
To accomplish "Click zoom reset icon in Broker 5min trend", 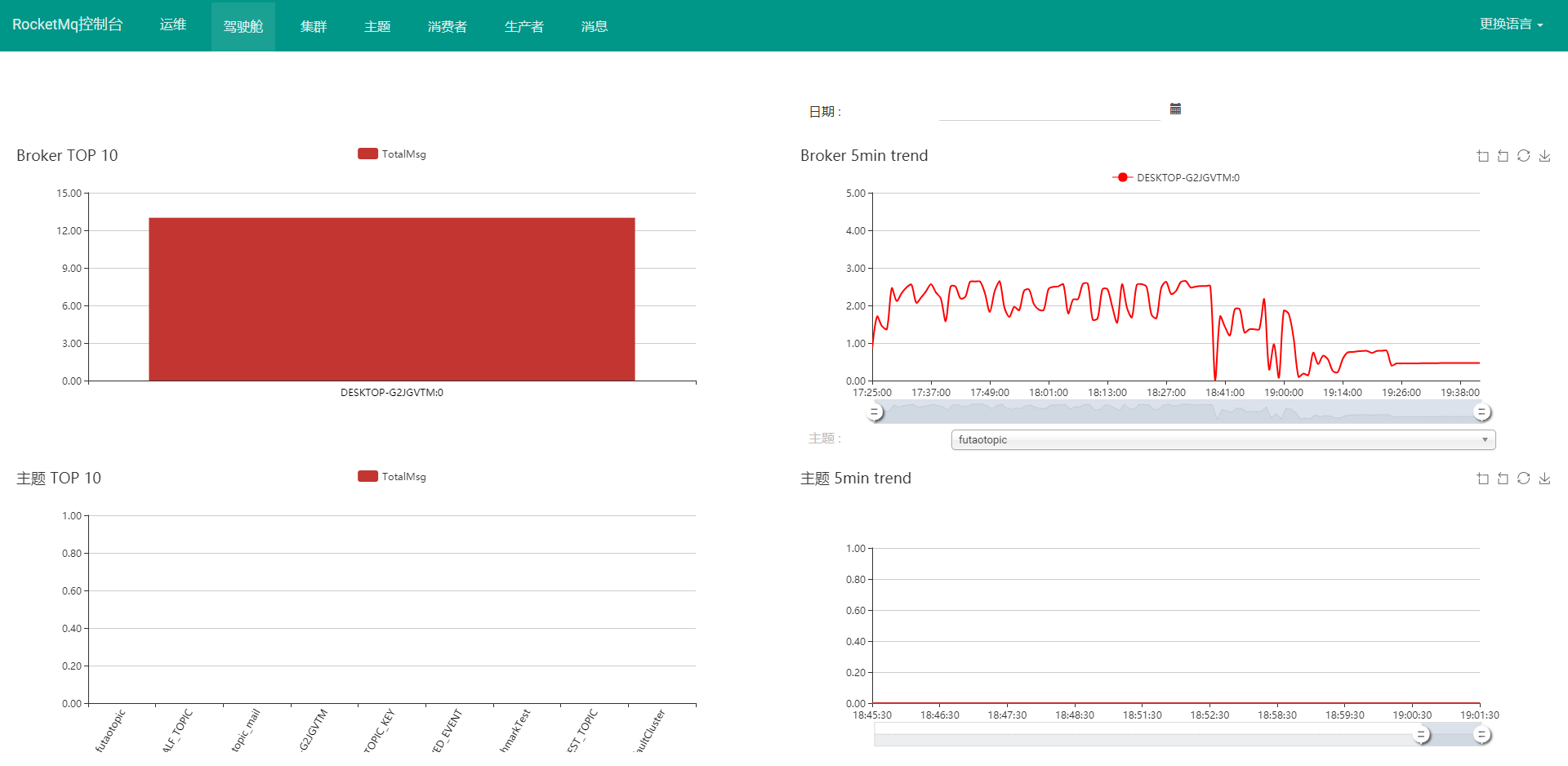I will 1503,156.
